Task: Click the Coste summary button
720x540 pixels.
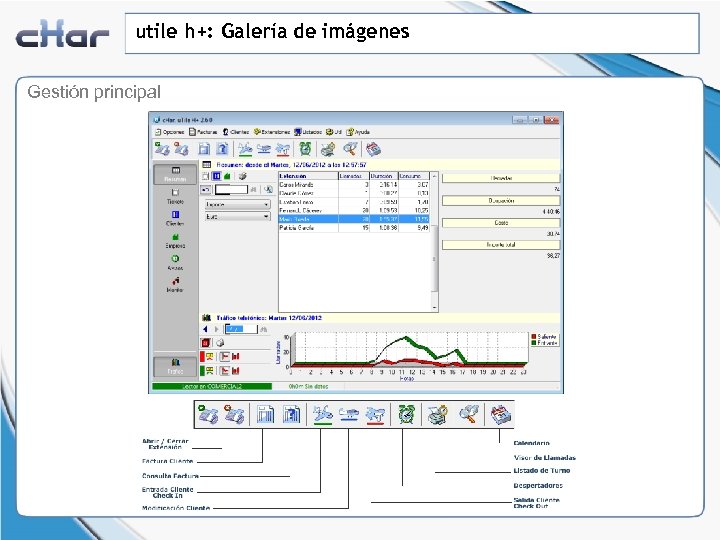Action: tap(501, 222)
